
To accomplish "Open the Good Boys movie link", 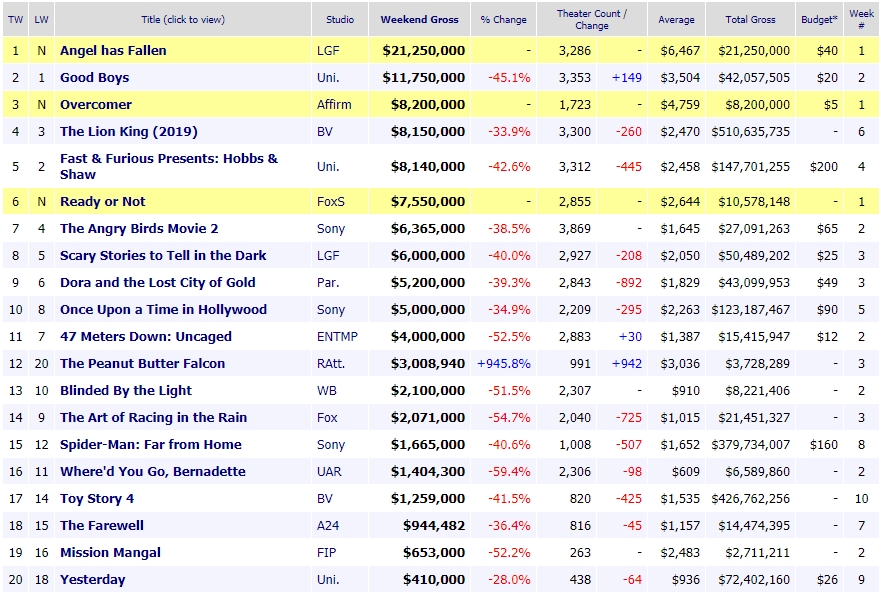I will 94,78.
